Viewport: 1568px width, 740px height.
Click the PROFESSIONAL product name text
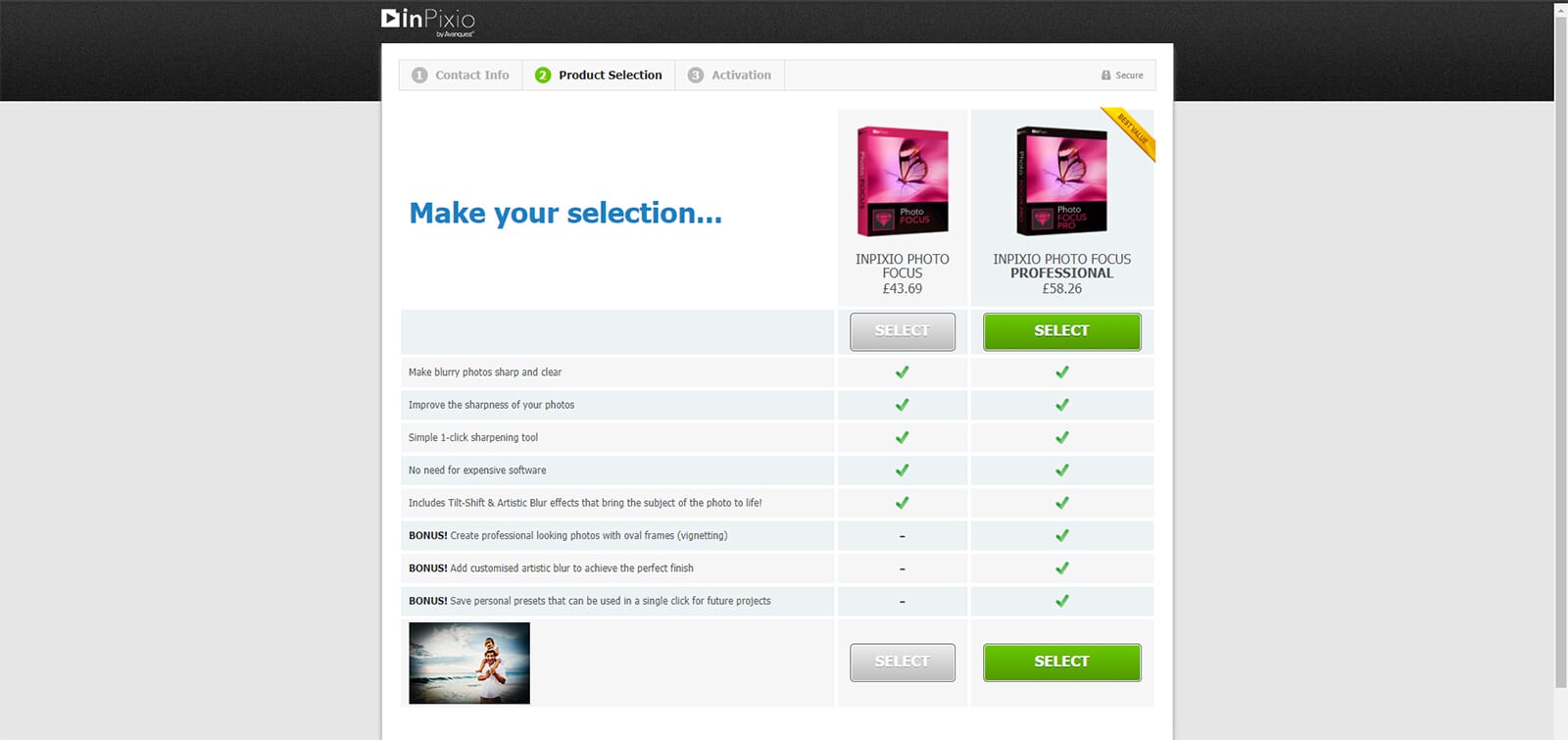1061,273
